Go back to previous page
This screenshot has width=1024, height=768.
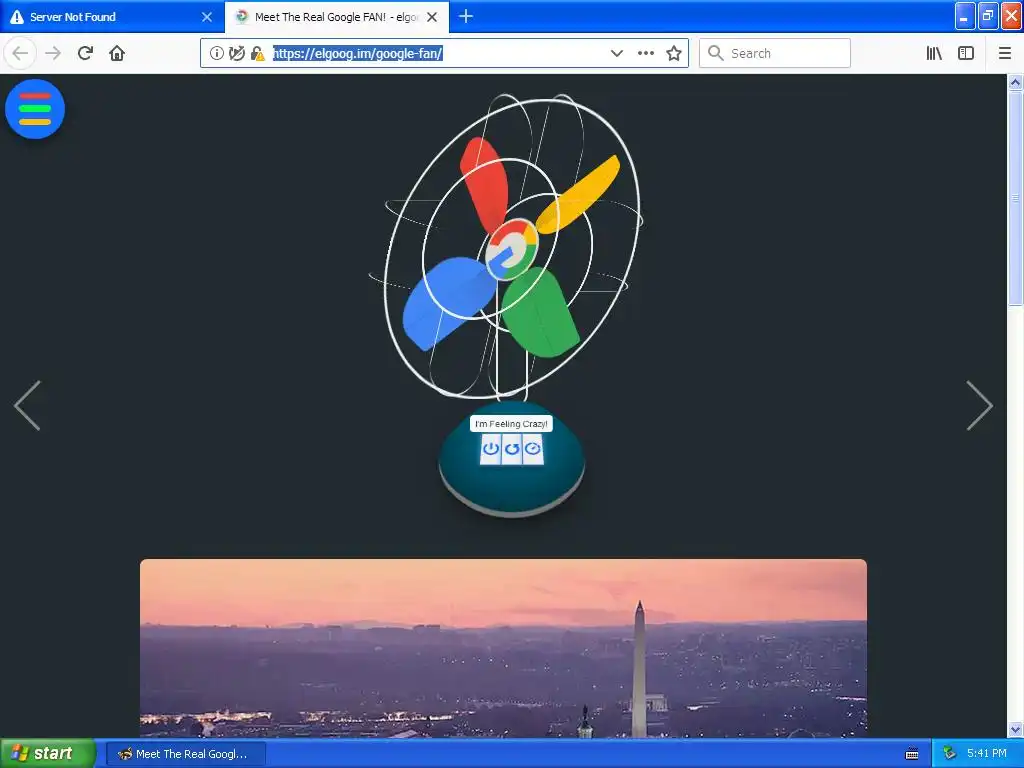pyautogui.click(x=20, y=53)
